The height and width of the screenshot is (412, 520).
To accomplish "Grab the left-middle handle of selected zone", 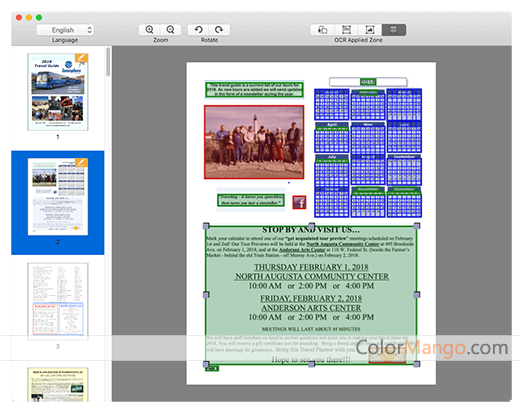I will tap(206, 295).
